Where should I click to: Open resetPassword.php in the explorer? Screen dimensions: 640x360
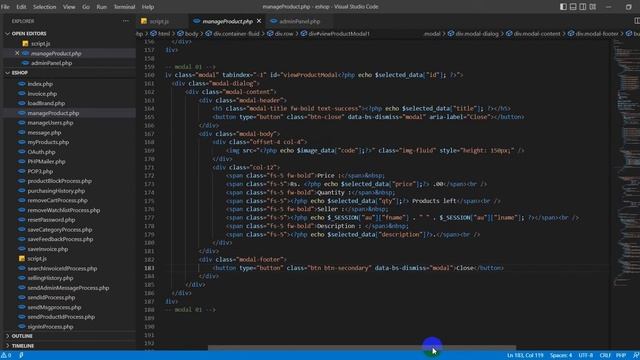(x=51, y=220)
